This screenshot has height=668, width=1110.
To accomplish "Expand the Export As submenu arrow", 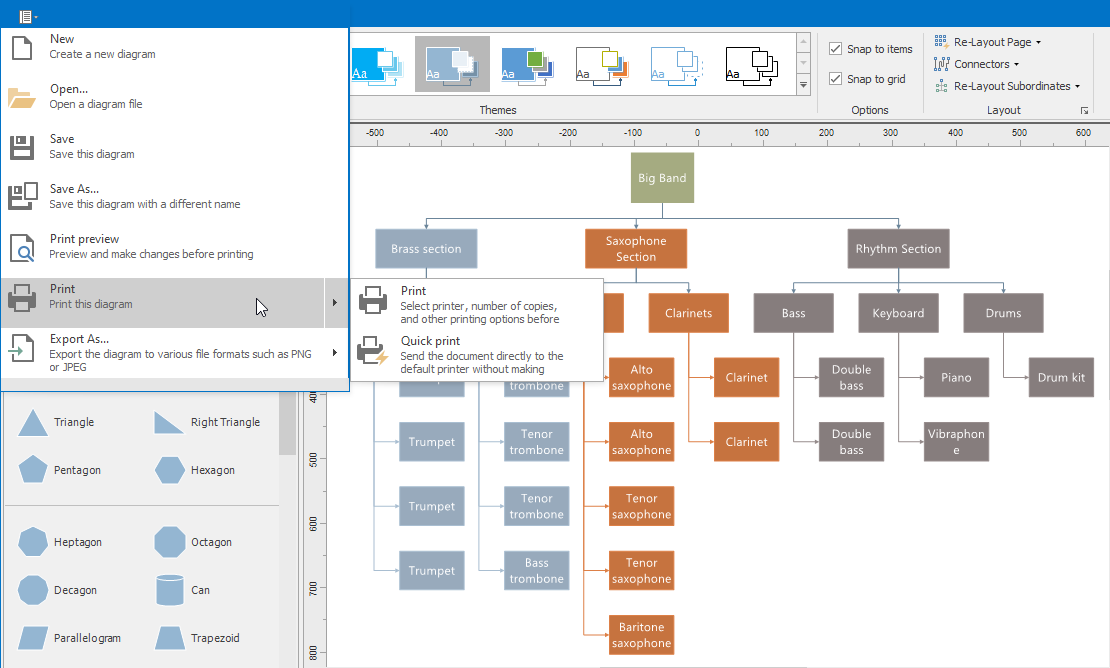I will coord(335,352).
